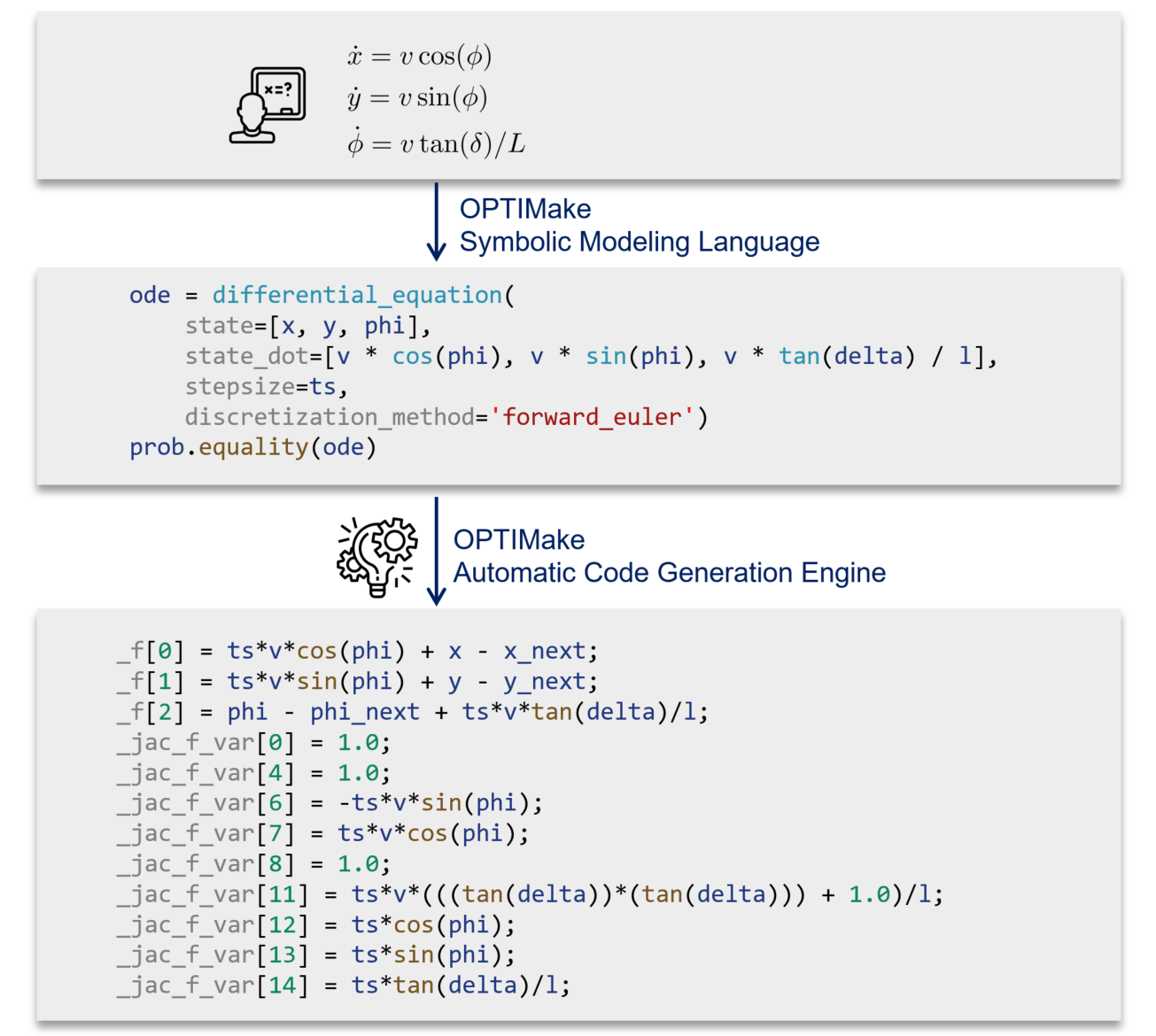This screenshot has width=1156, height=1036.
Task: Click the 'ode = differential_equation(' line
Action: (322, 295)
